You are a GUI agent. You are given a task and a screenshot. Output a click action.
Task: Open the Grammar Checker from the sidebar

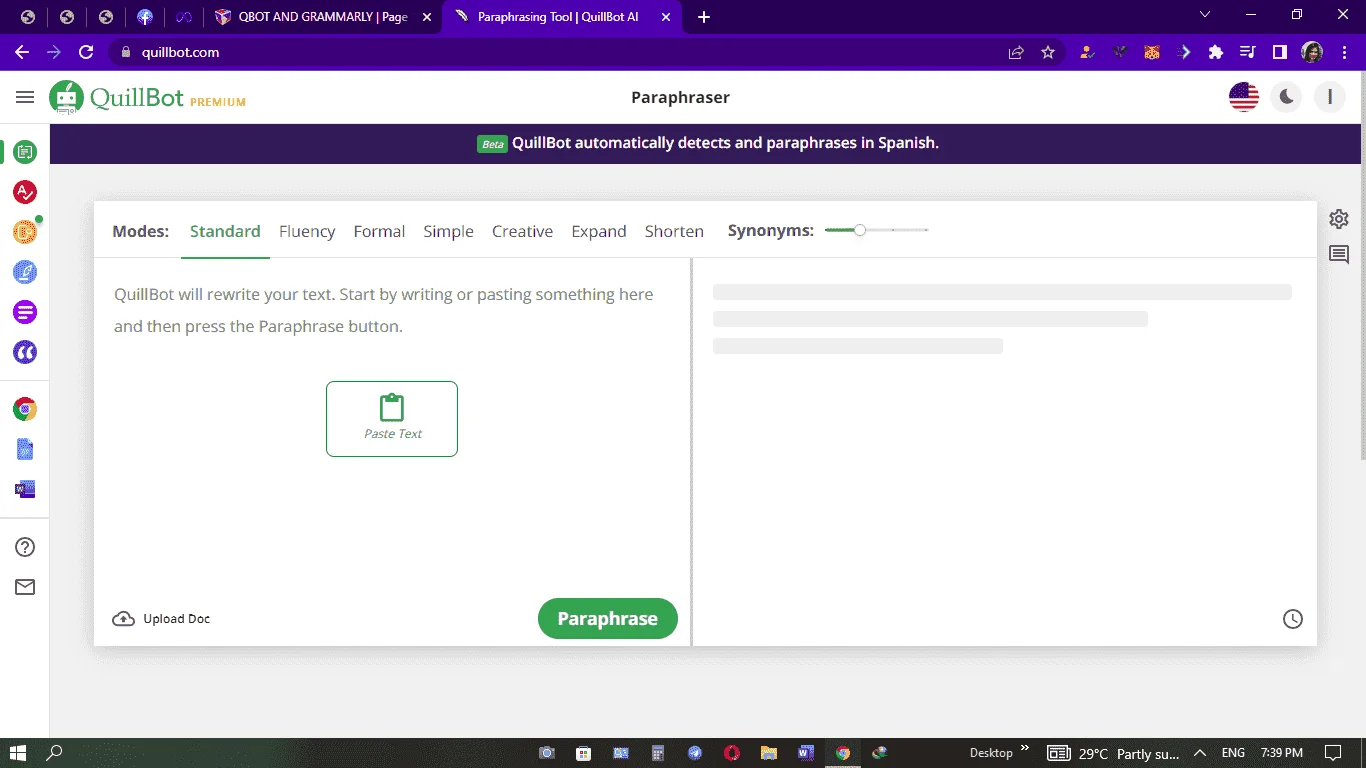point(25,192)
